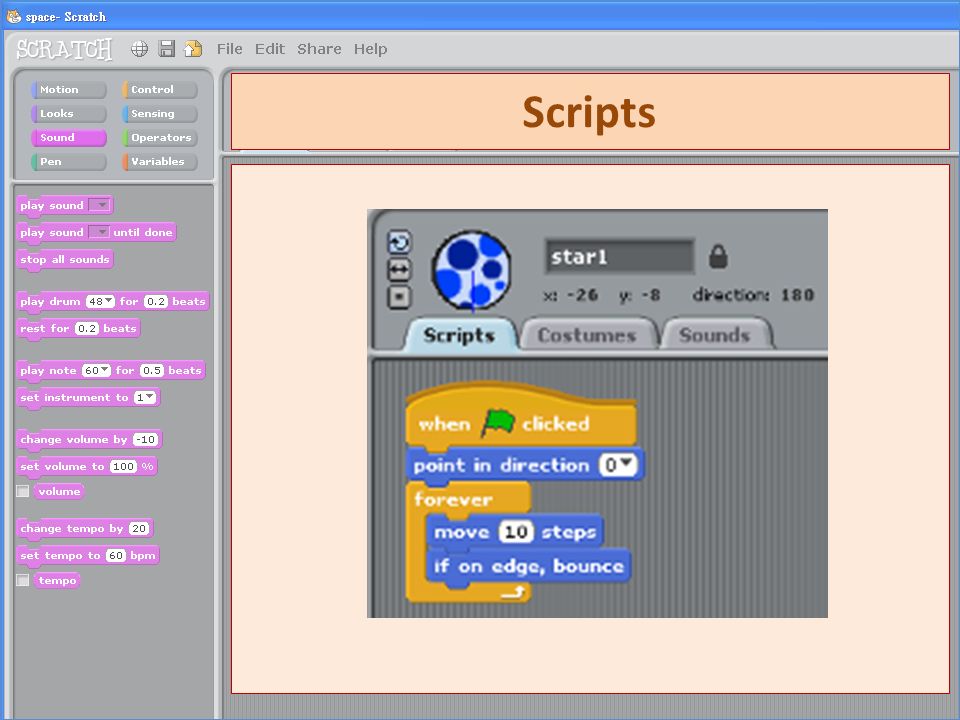Click the Scratch cat title bar icon
Viewport: 960px width, 720px height.
click(13, 17)
